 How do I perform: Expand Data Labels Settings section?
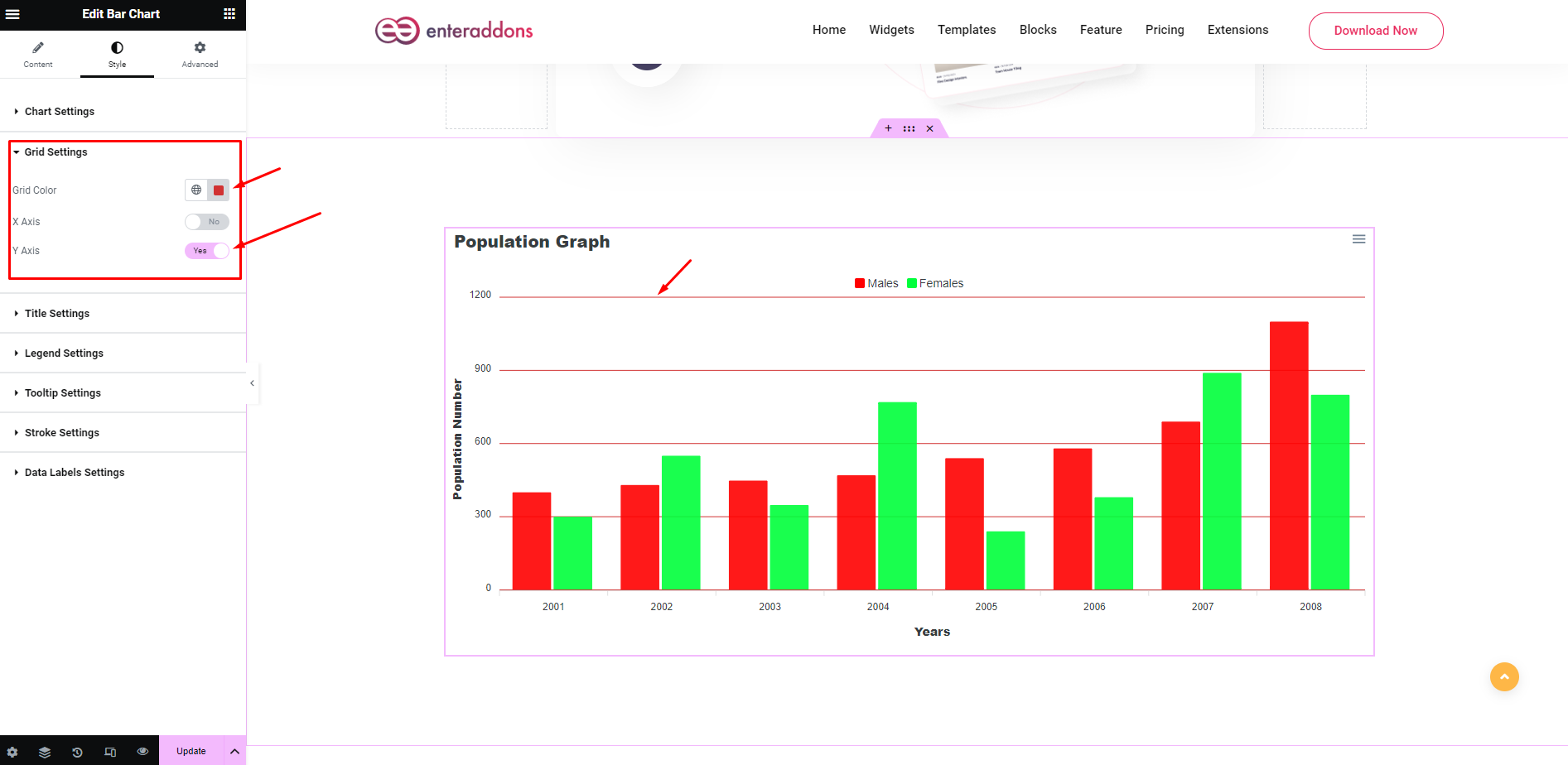point(123,473)
